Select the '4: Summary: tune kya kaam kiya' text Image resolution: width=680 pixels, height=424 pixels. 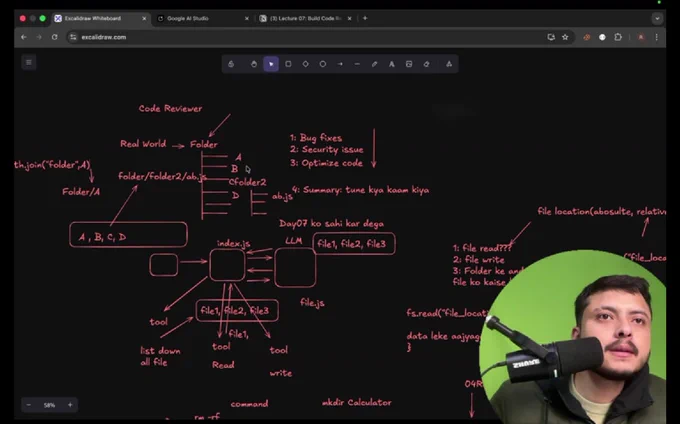point(361,190)
